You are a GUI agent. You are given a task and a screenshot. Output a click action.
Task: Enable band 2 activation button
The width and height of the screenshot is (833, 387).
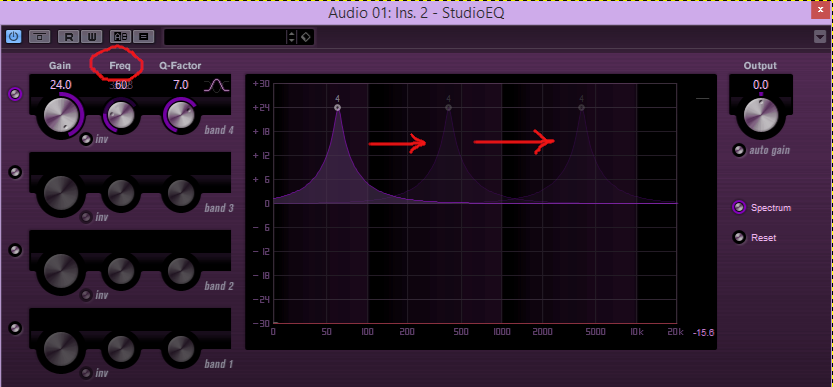16,250
